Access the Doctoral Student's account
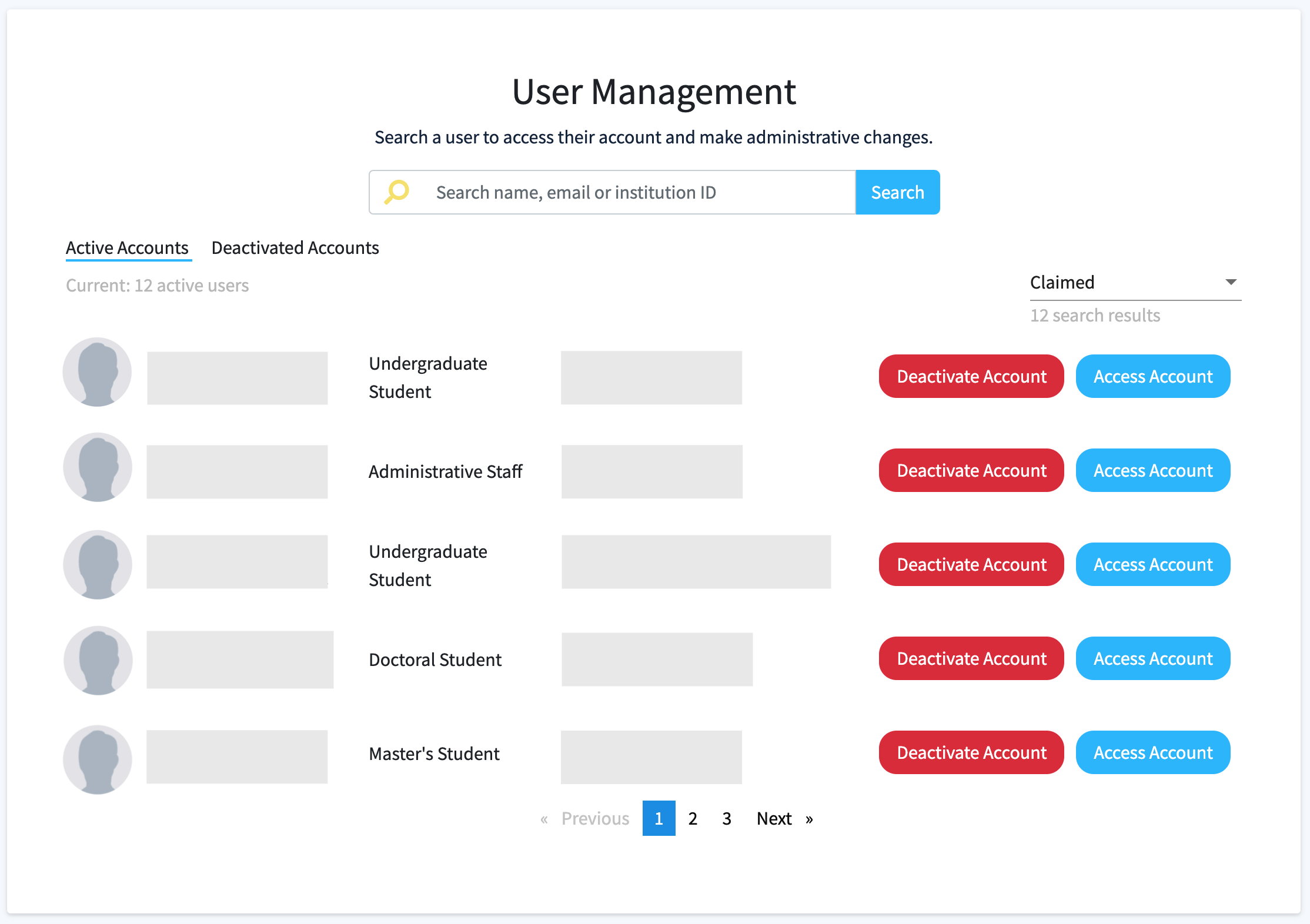This screenshot has width=1310, height=924. click(x=1152, y=658)
